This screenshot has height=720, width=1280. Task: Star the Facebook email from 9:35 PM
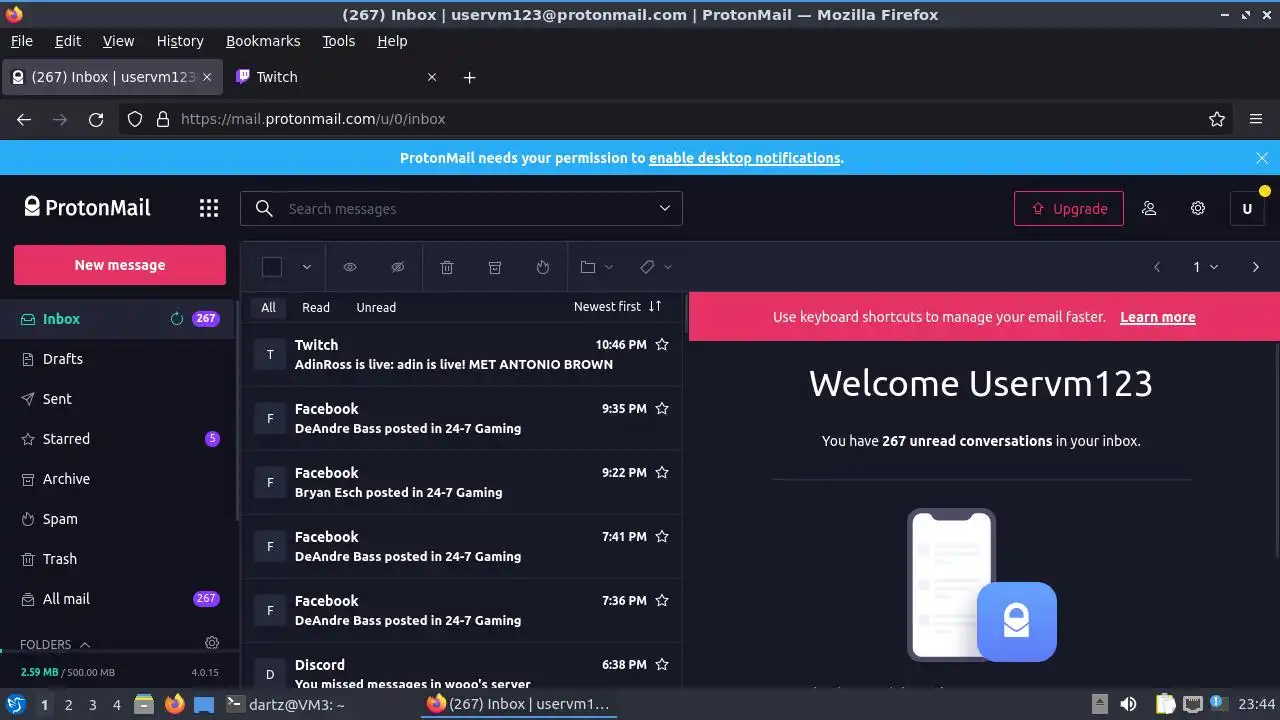661,408
